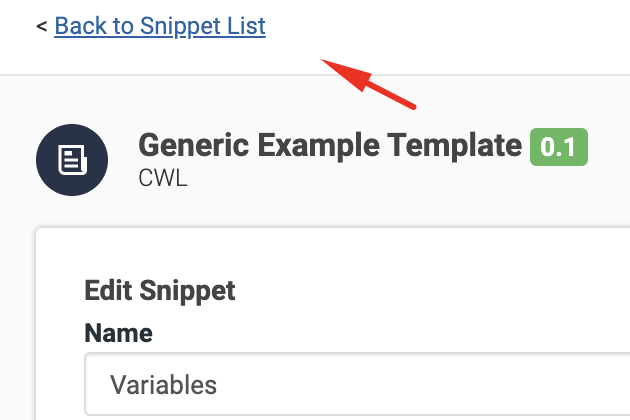Place cursor after the word Variables
This screenshot has width=630, height=420.
pyautogui.click(x=219, y=385)
